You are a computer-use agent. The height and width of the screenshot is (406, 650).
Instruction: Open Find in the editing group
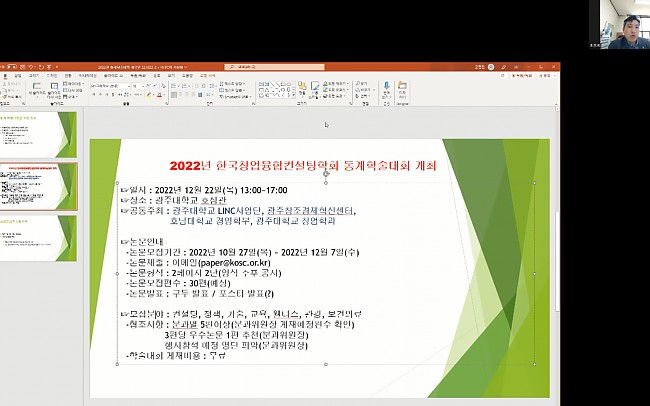pos(361,83)
